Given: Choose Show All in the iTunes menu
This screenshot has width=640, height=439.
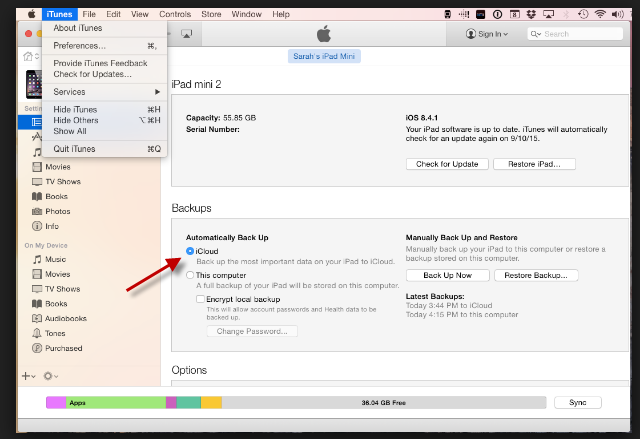Looking at the screenshot, I should [105, 131].
